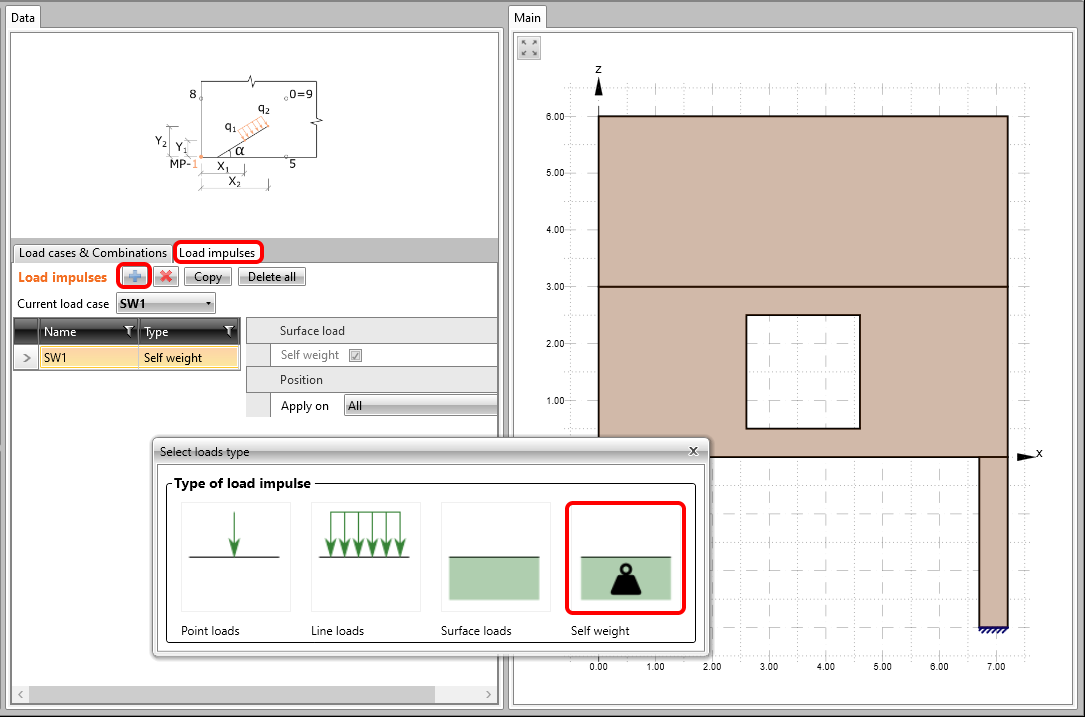Image resolution: width=1085 pixels, height=717 pixels.
Task: Expand the SW1 row arrow
Action: pos(26,357)
